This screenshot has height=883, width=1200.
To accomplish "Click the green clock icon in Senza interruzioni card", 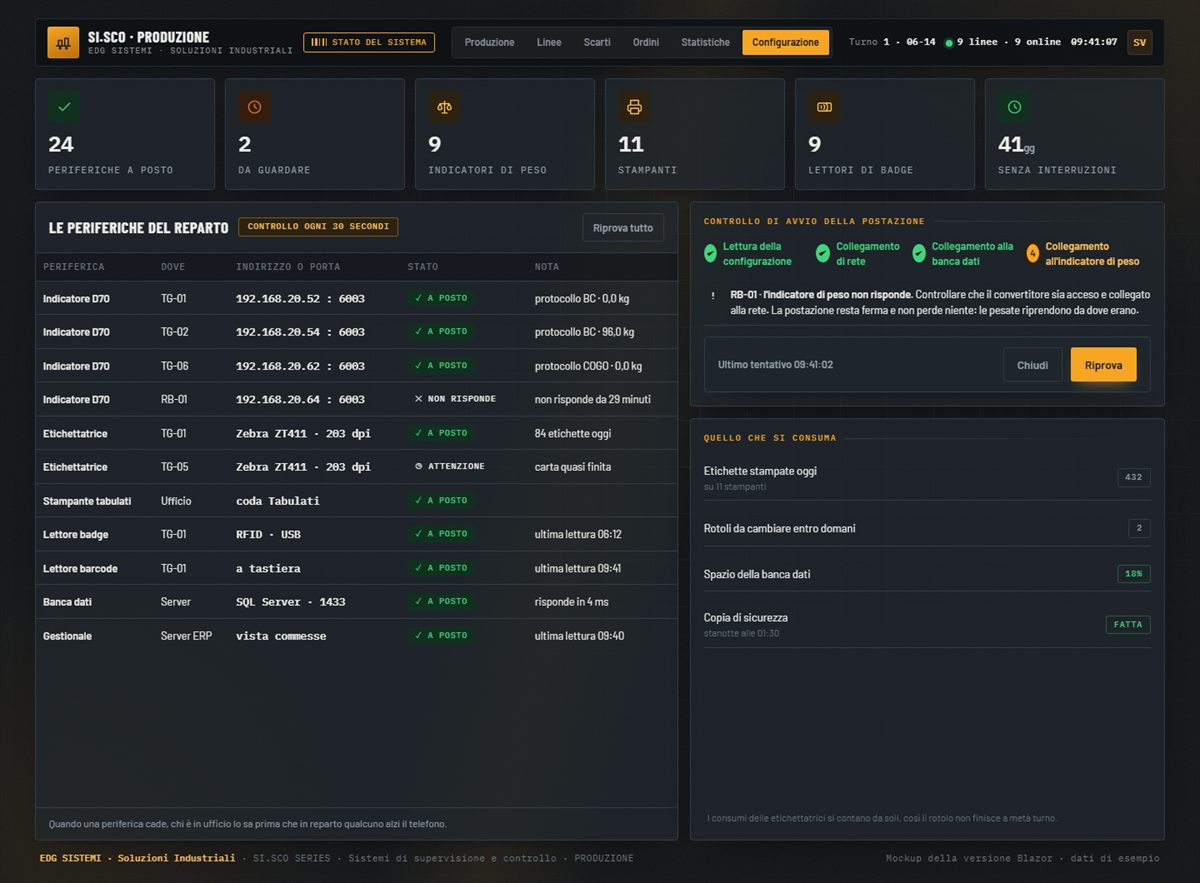I will [1014, 107].
